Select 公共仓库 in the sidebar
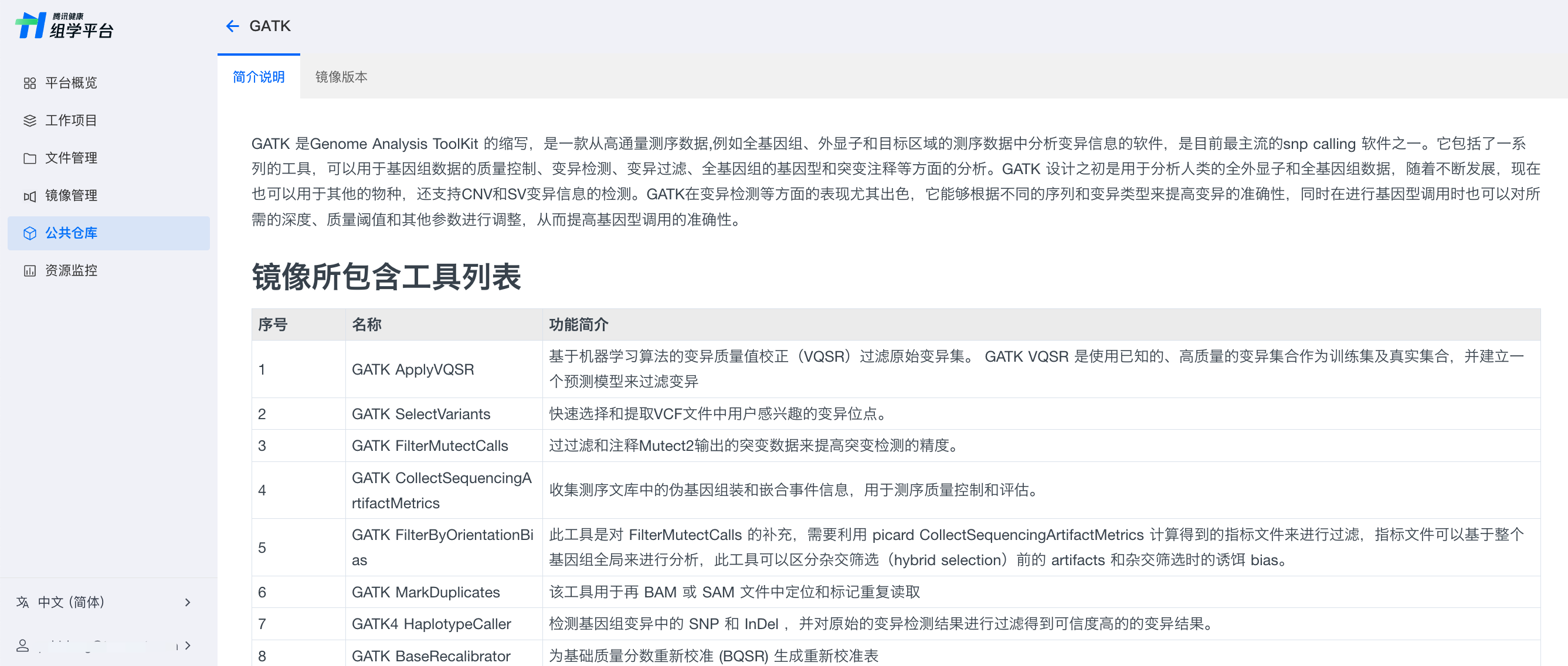The image size is (1568, 666). (108, 233)
